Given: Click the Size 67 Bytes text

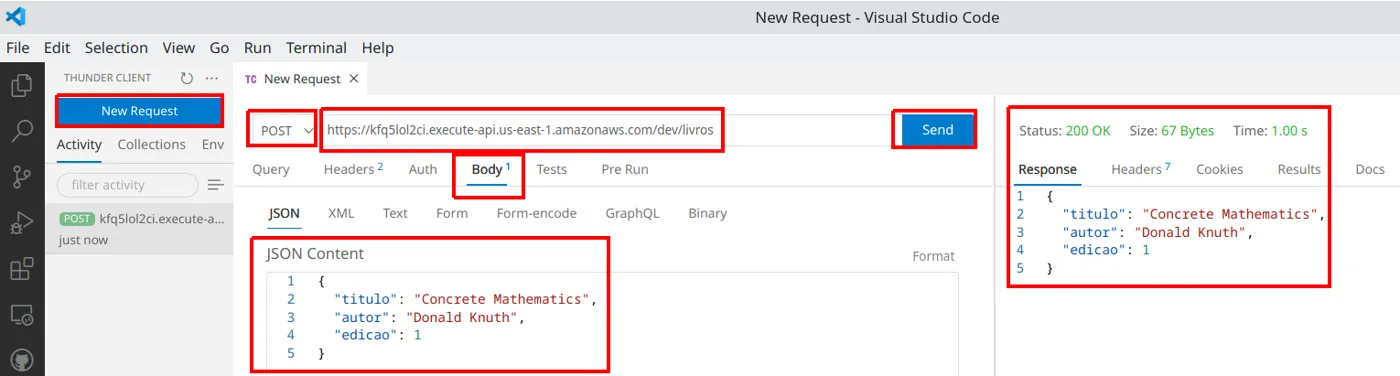Looking at the screenshot, I should coord(1172,131).
